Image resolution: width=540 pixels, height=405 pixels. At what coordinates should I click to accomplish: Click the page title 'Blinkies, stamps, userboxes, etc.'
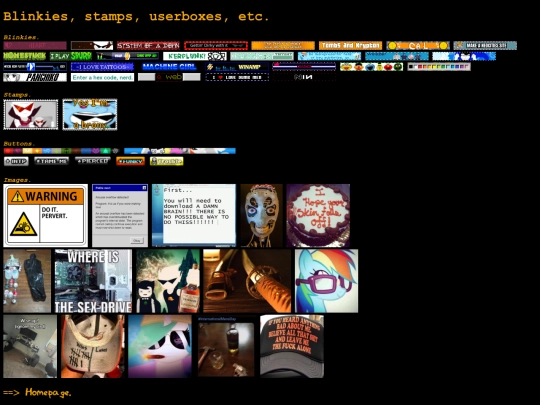click(136, 17)
